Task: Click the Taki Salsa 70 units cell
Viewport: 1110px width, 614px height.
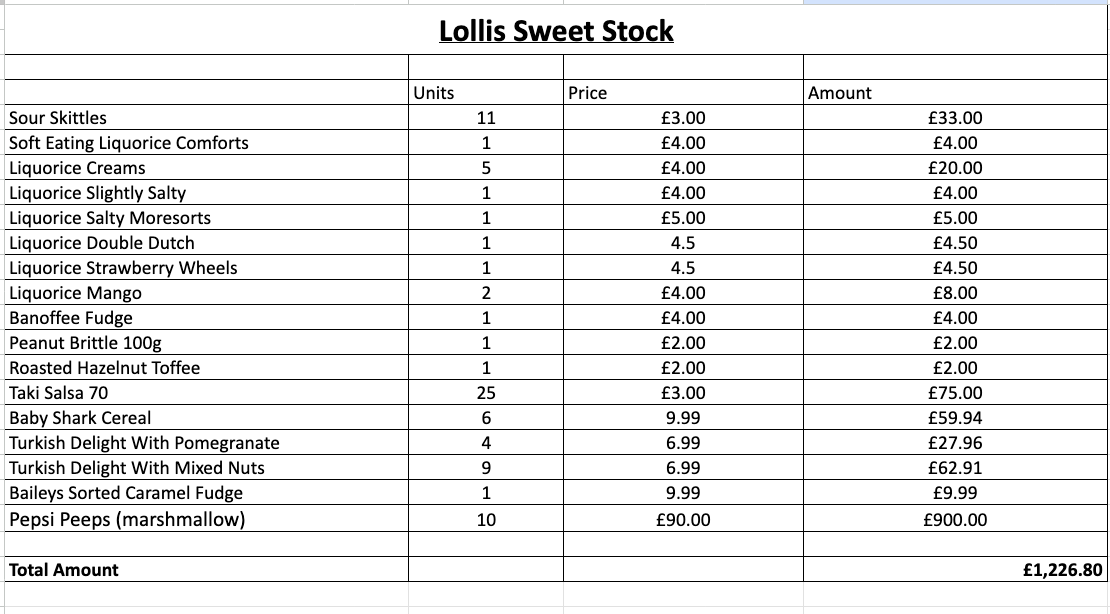Action: [x=486, y=393]
